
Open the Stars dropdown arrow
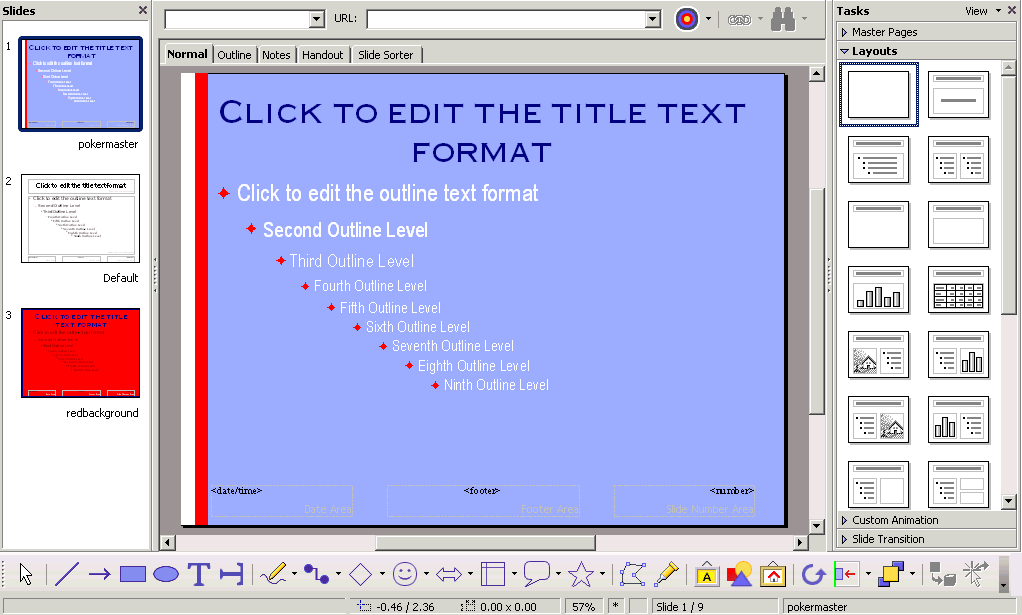point(602,574)
